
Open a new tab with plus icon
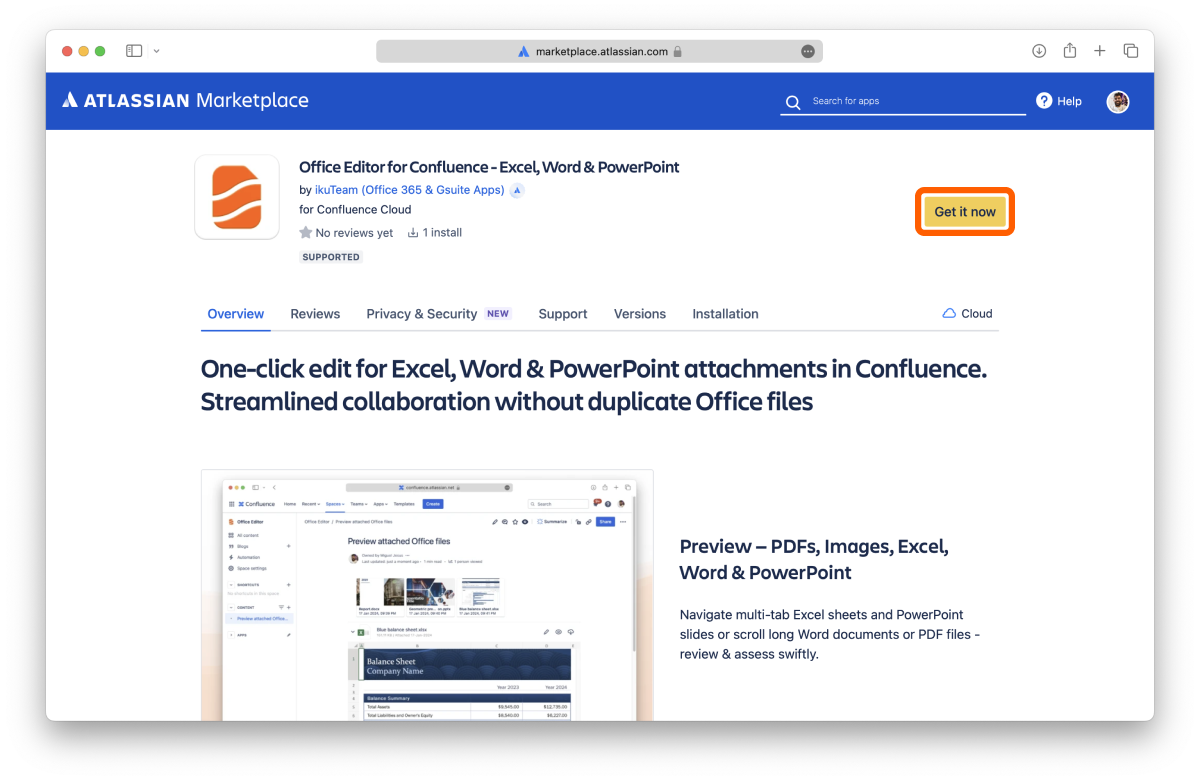click(1100, 51)
